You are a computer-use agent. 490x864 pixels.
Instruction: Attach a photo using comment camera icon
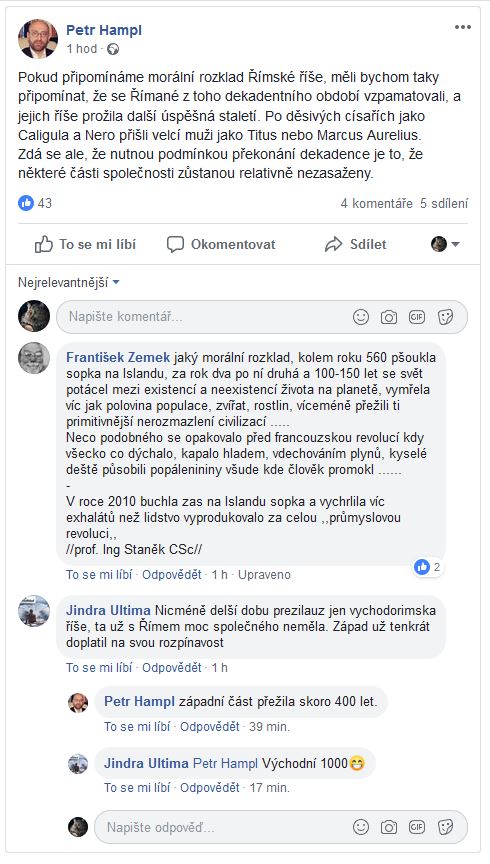(389, 317)
